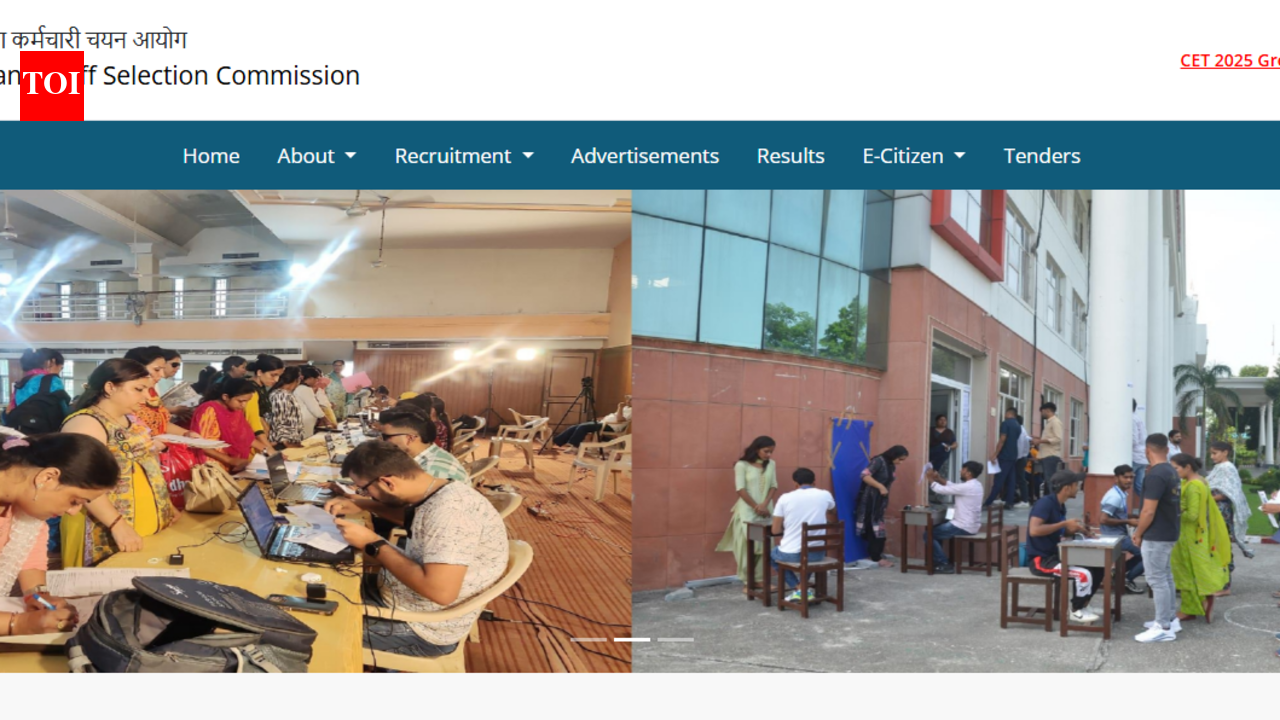The width and height of the screenshot is (1280, 720).
Task: Click the caret arrow beside E-Citizen
Action: click(960, 156)
